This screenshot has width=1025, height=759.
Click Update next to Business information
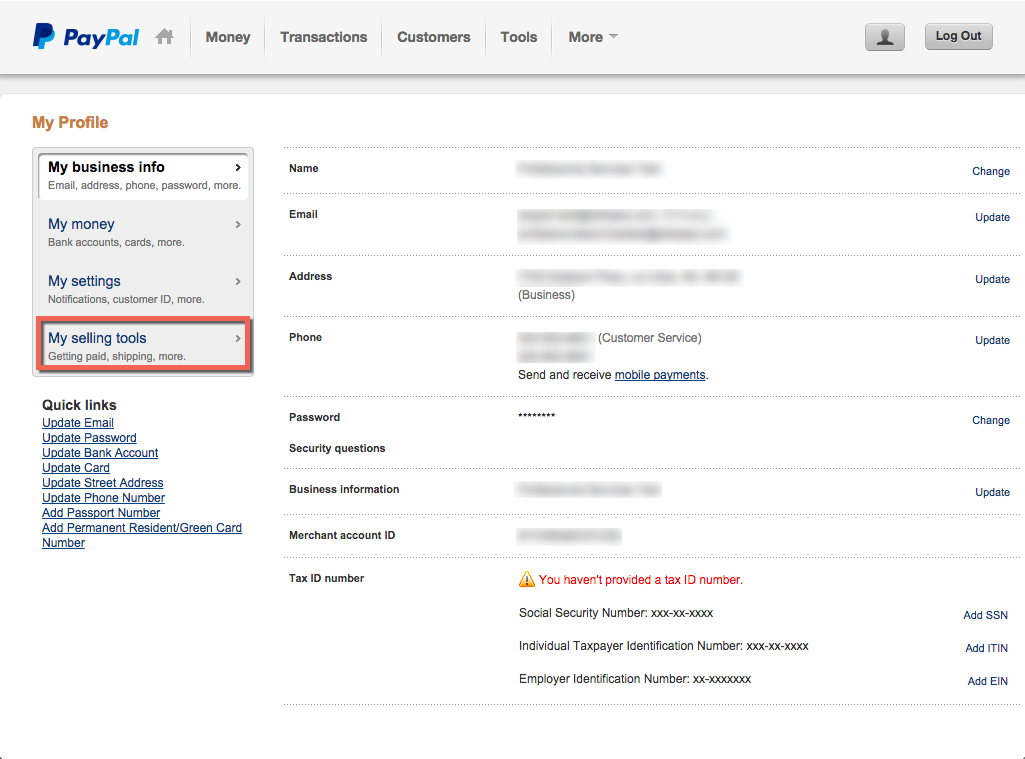[x=992, y=492]
